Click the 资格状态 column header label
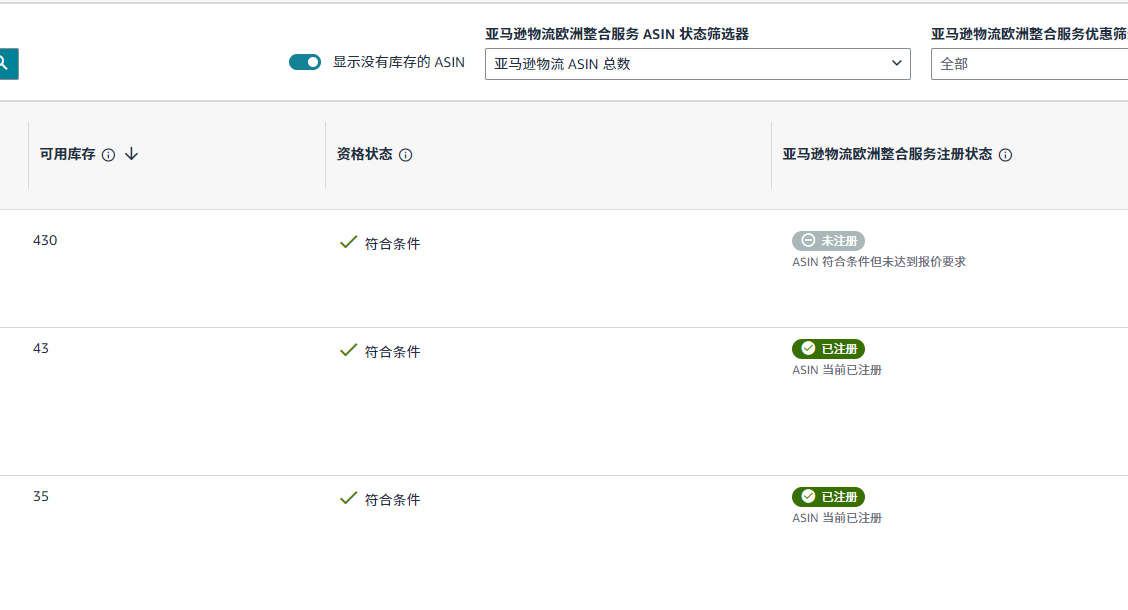The width and height of the screenshot is (1128, 610). pyautogui.click(x=364, y=155)
